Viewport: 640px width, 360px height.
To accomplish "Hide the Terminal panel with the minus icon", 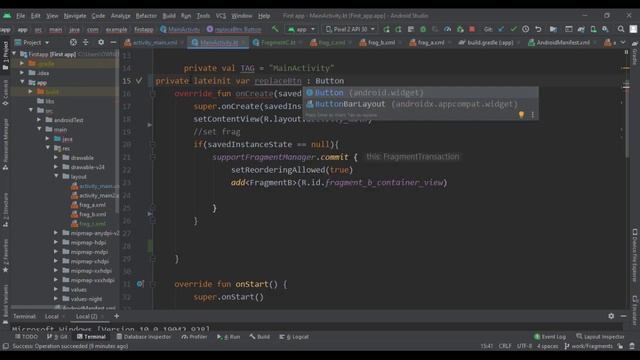I will point(623,316).
